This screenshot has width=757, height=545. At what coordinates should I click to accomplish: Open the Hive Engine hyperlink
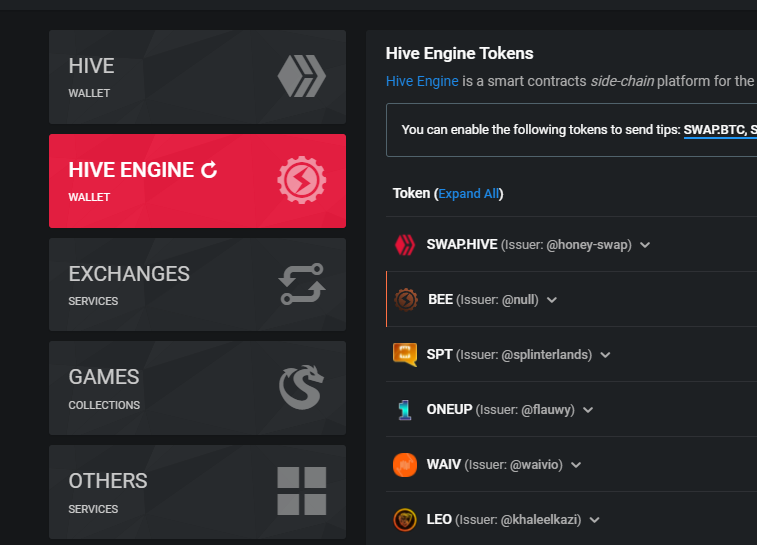(x=422, y=81)
